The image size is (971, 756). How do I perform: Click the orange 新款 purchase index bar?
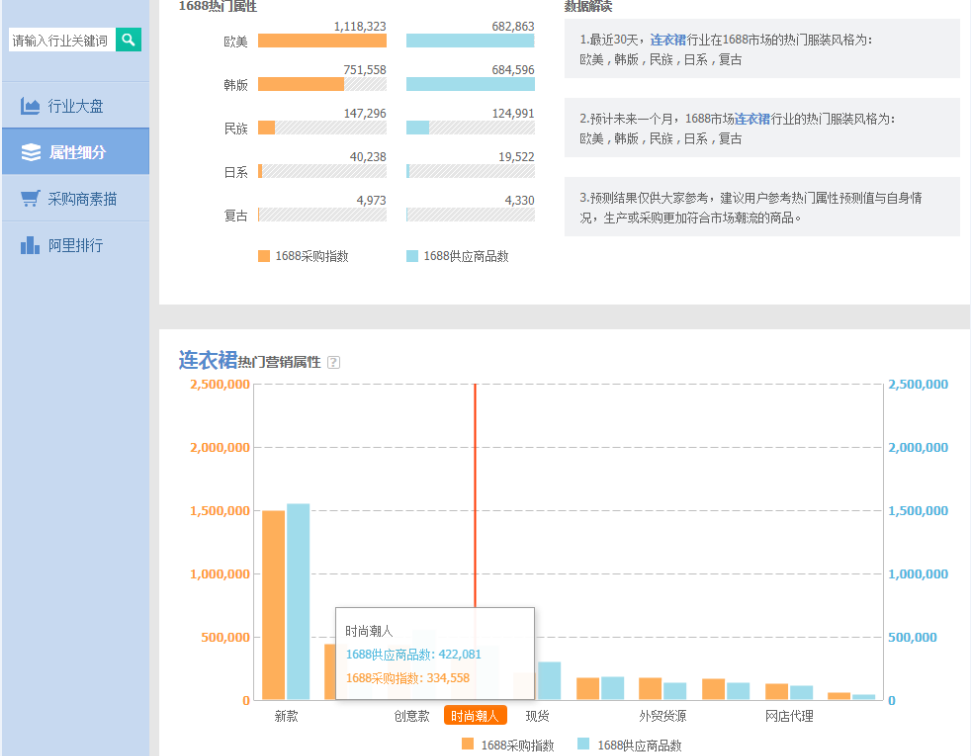click(x=273, y=605)
